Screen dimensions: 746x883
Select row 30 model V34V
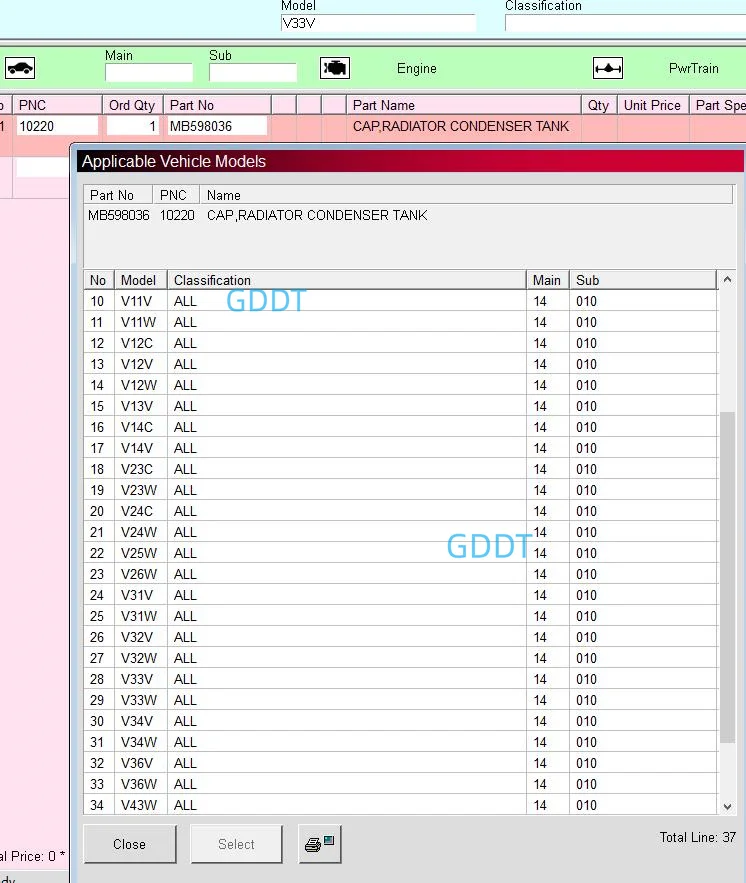coord(400,721)
